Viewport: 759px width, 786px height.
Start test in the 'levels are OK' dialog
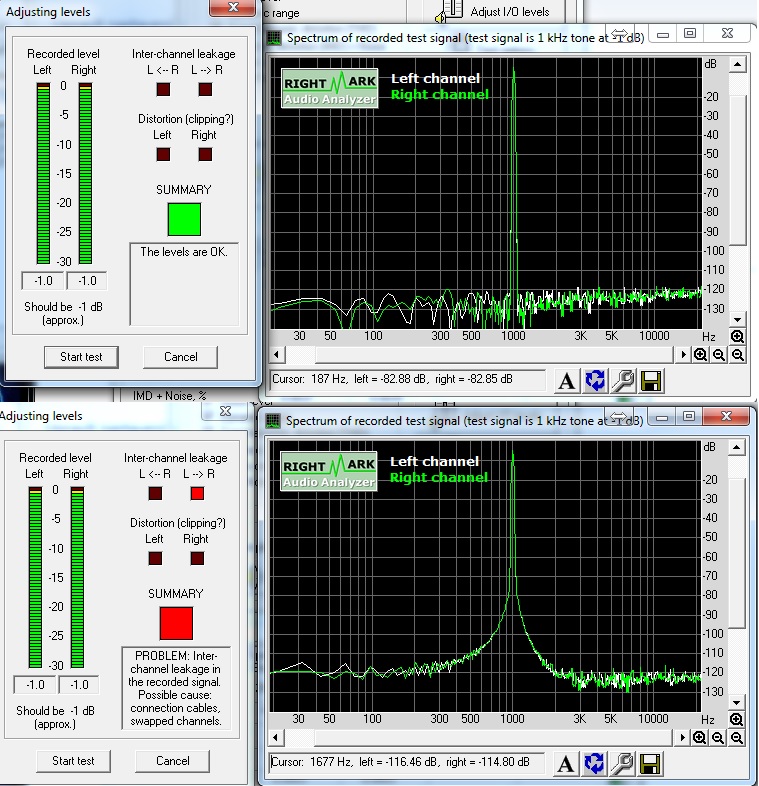pyautogui.click(x=81, y=357)
